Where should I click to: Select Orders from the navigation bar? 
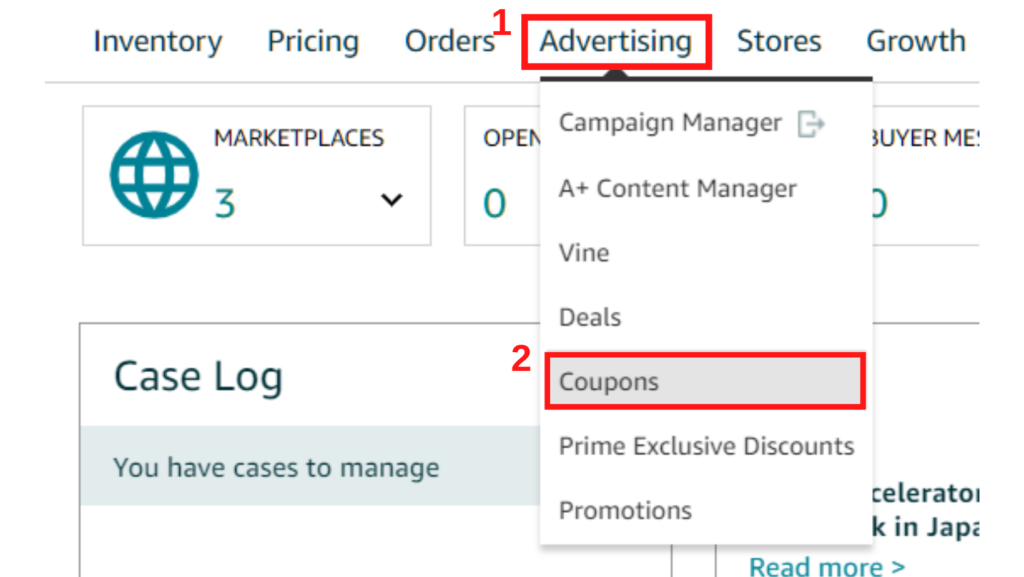(448, 41)
